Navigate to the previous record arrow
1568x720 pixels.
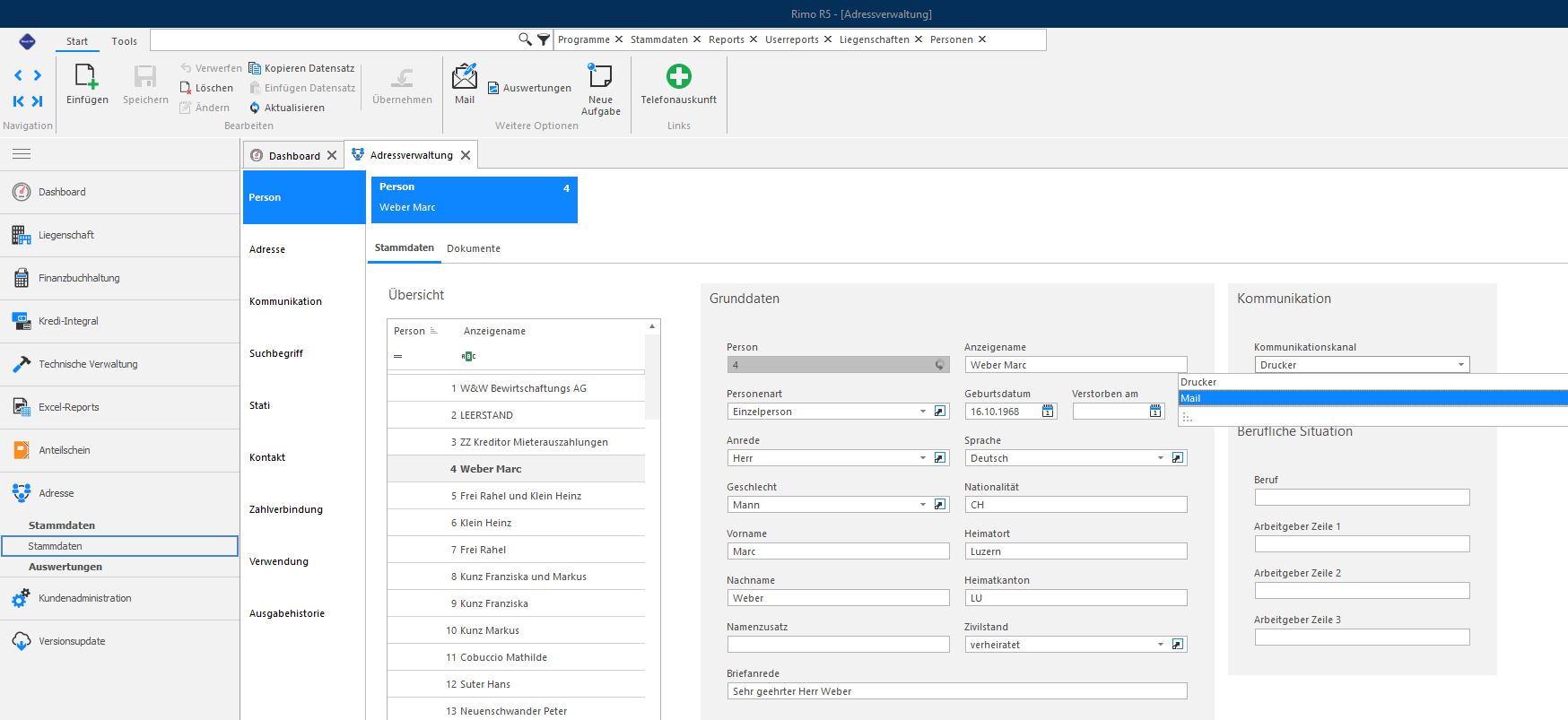tap(19, 75)
